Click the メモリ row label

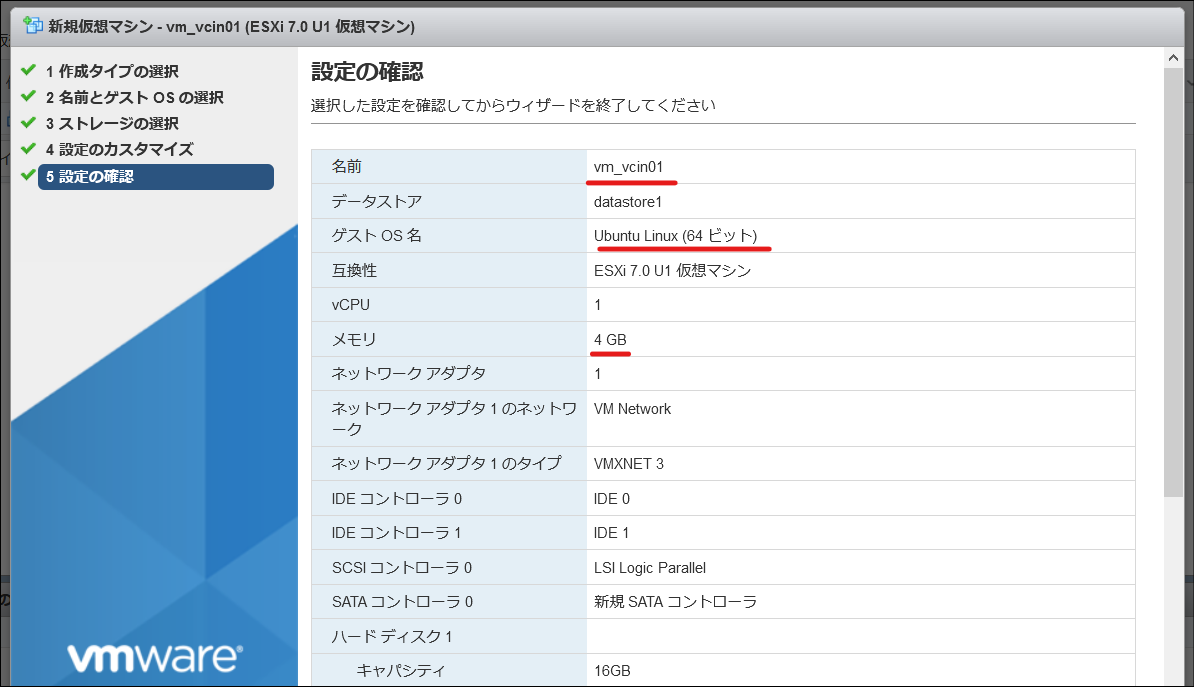(354, 340)
